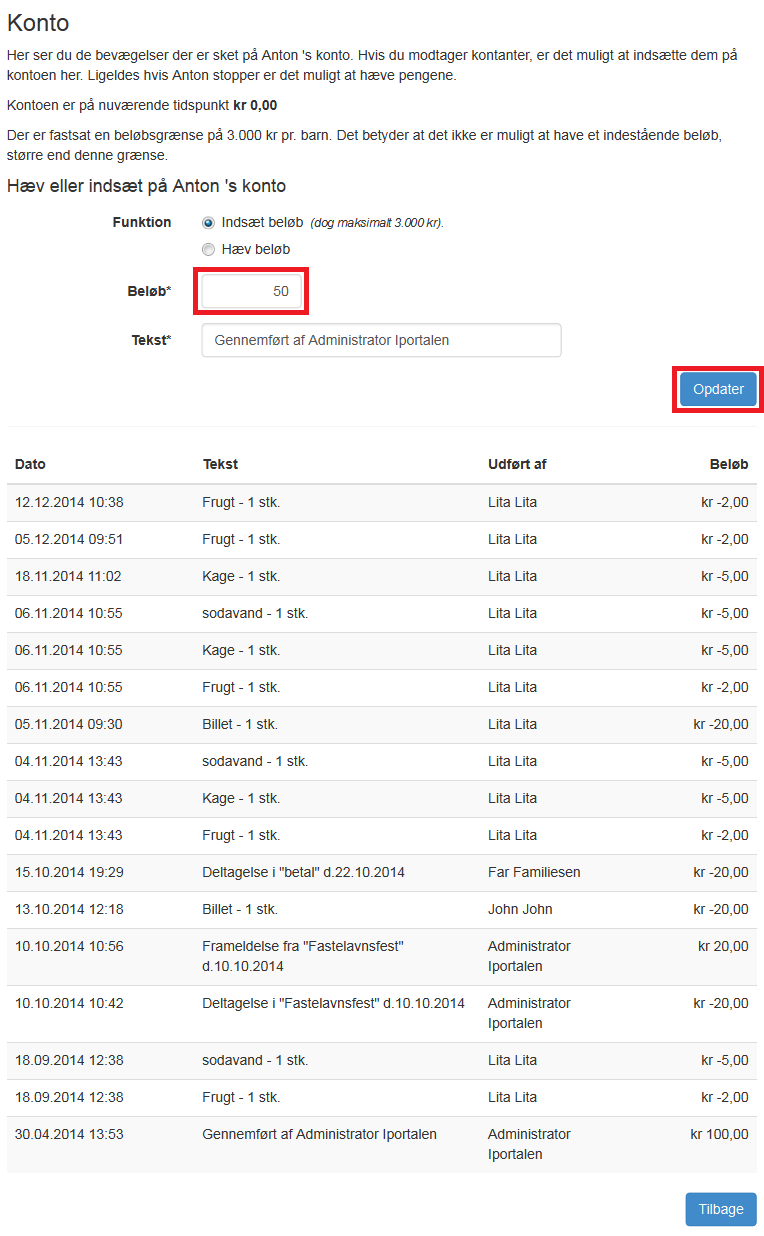Click the Beløb column header
The image size is (764, 1236).
(x=729, y=464)
